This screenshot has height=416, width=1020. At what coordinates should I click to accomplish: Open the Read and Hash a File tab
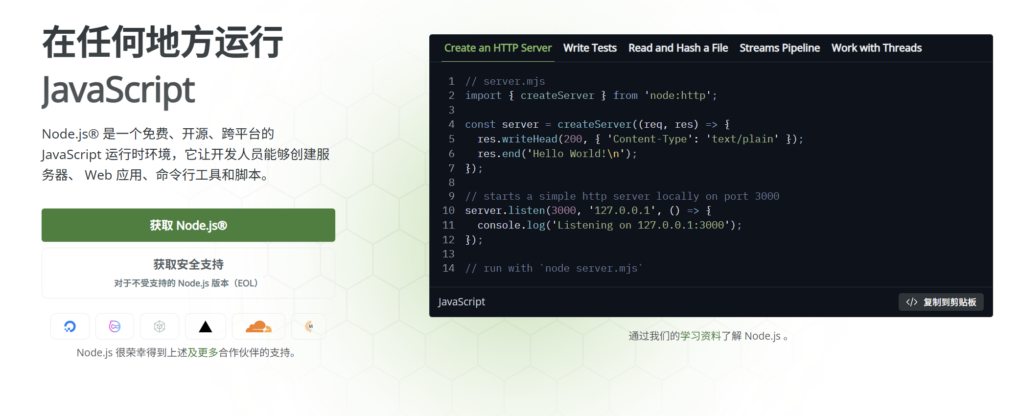[x=678, y=48]
